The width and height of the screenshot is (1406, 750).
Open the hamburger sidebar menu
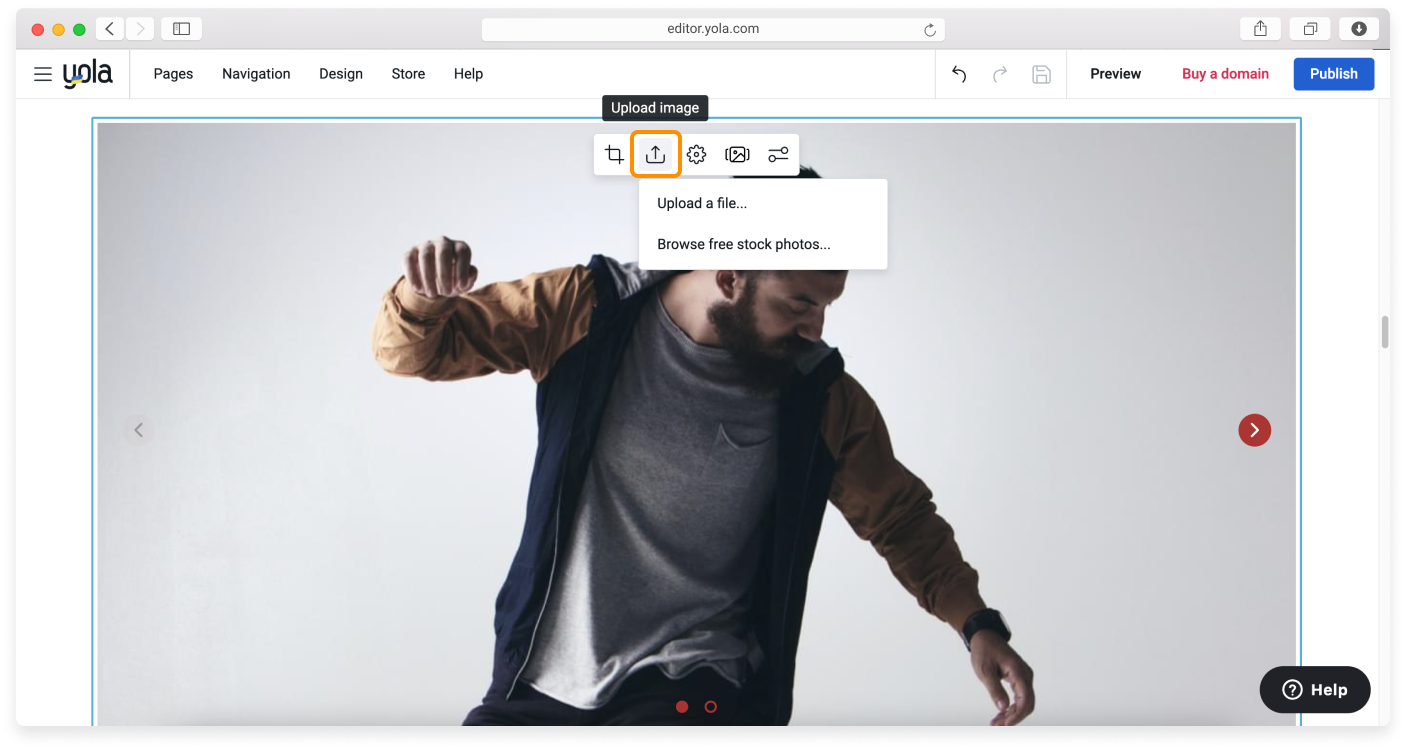tap(42, 73)
